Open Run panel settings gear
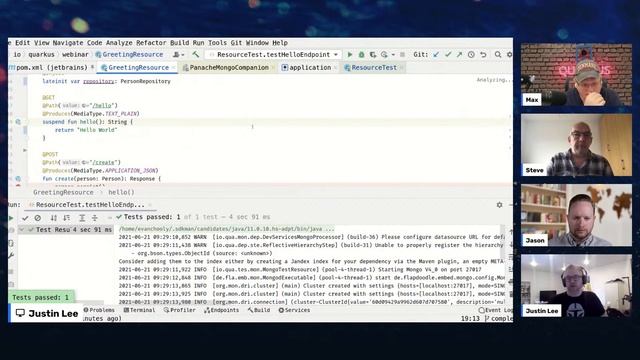The height and width of the screenshot is (360, 640). (x=500, y=205)
